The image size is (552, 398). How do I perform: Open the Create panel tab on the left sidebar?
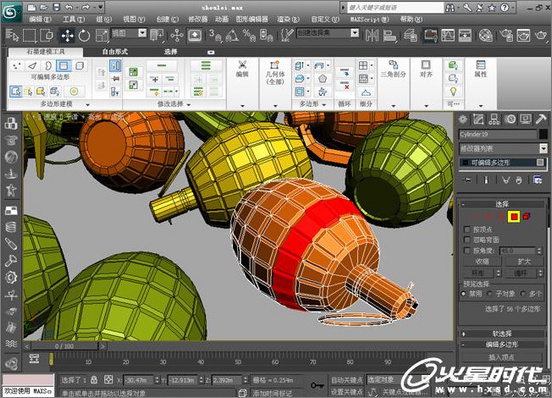463,120
